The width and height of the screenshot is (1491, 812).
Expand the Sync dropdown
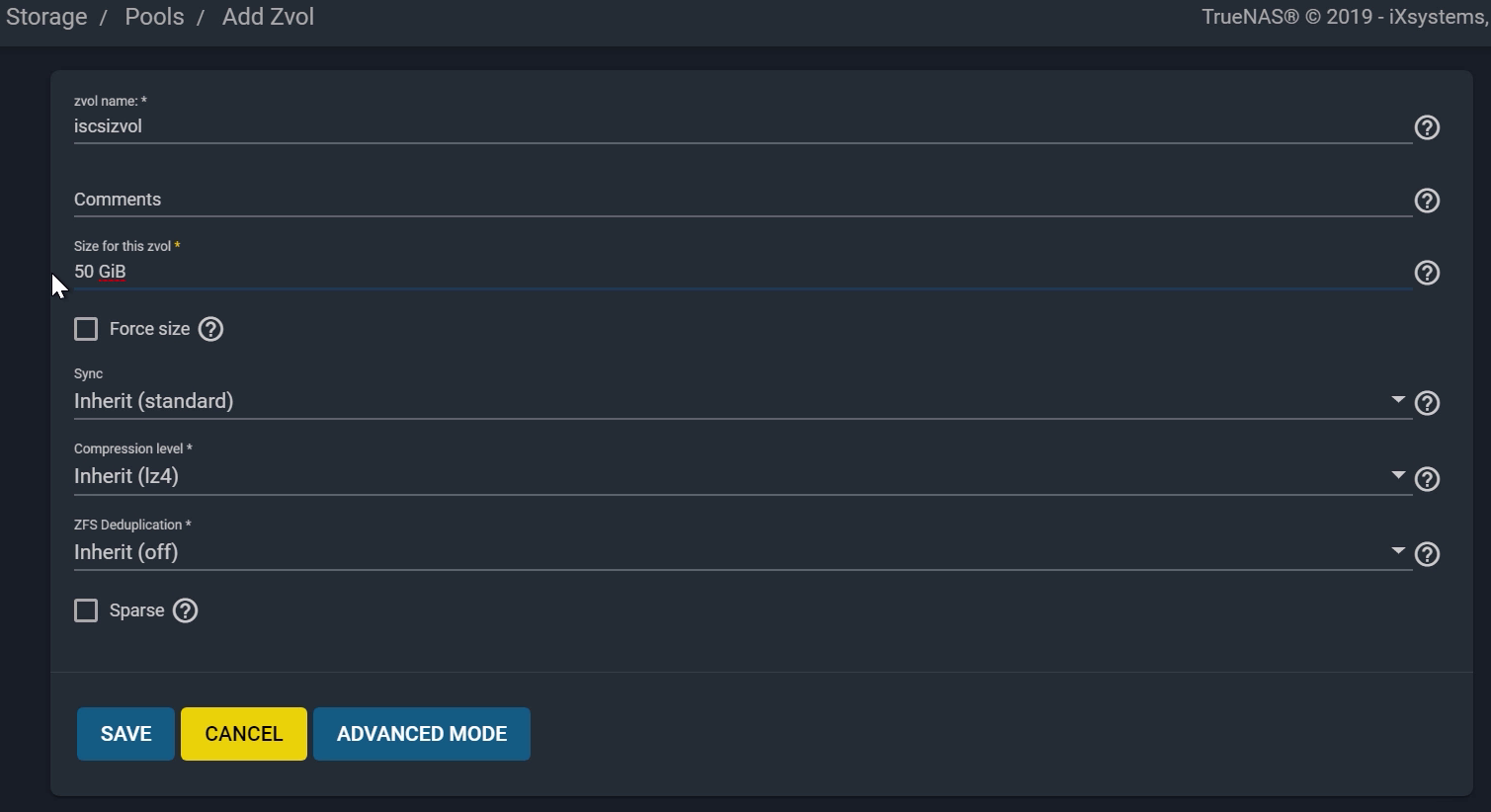[x=741, y=401]
